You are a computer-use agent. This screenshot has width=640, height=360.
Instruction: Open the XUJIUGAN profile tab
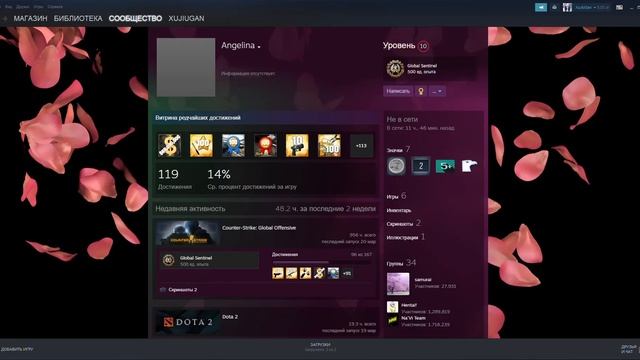coord(187,18)
